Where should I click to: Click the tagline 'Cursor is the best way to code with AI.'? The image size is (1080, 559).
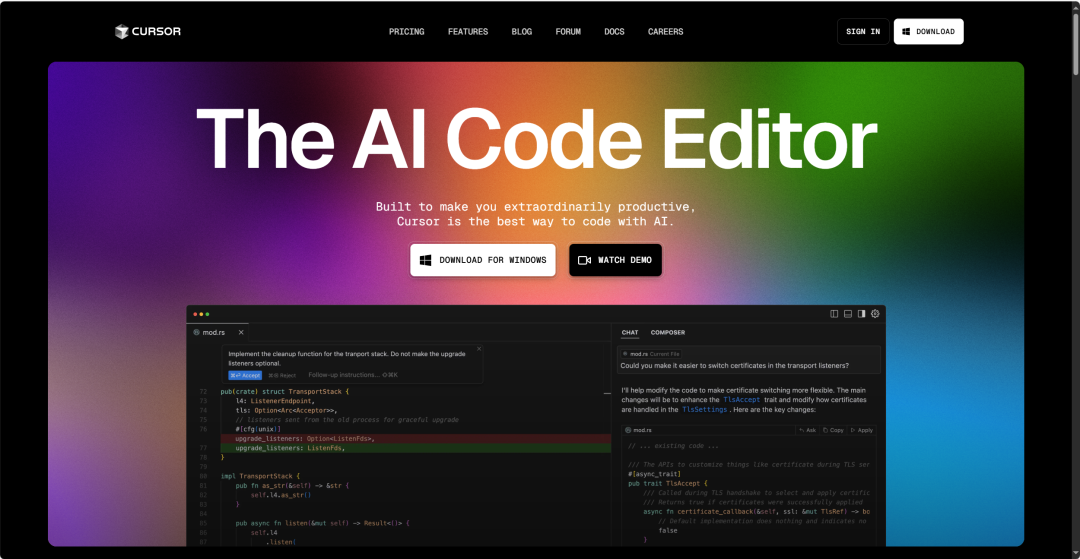[536, 222]
